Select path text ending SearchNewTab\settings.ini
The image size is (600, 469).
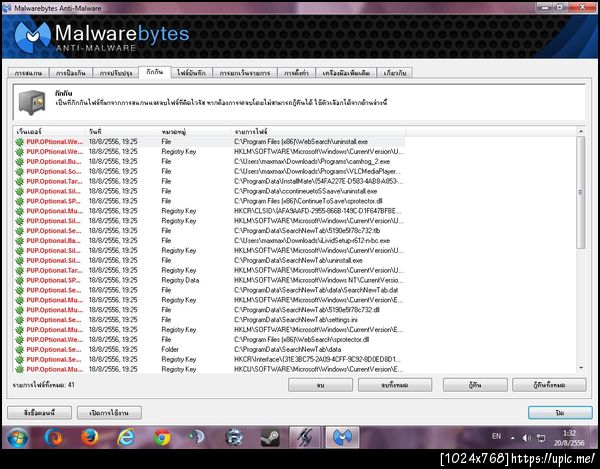coord(295,320)
